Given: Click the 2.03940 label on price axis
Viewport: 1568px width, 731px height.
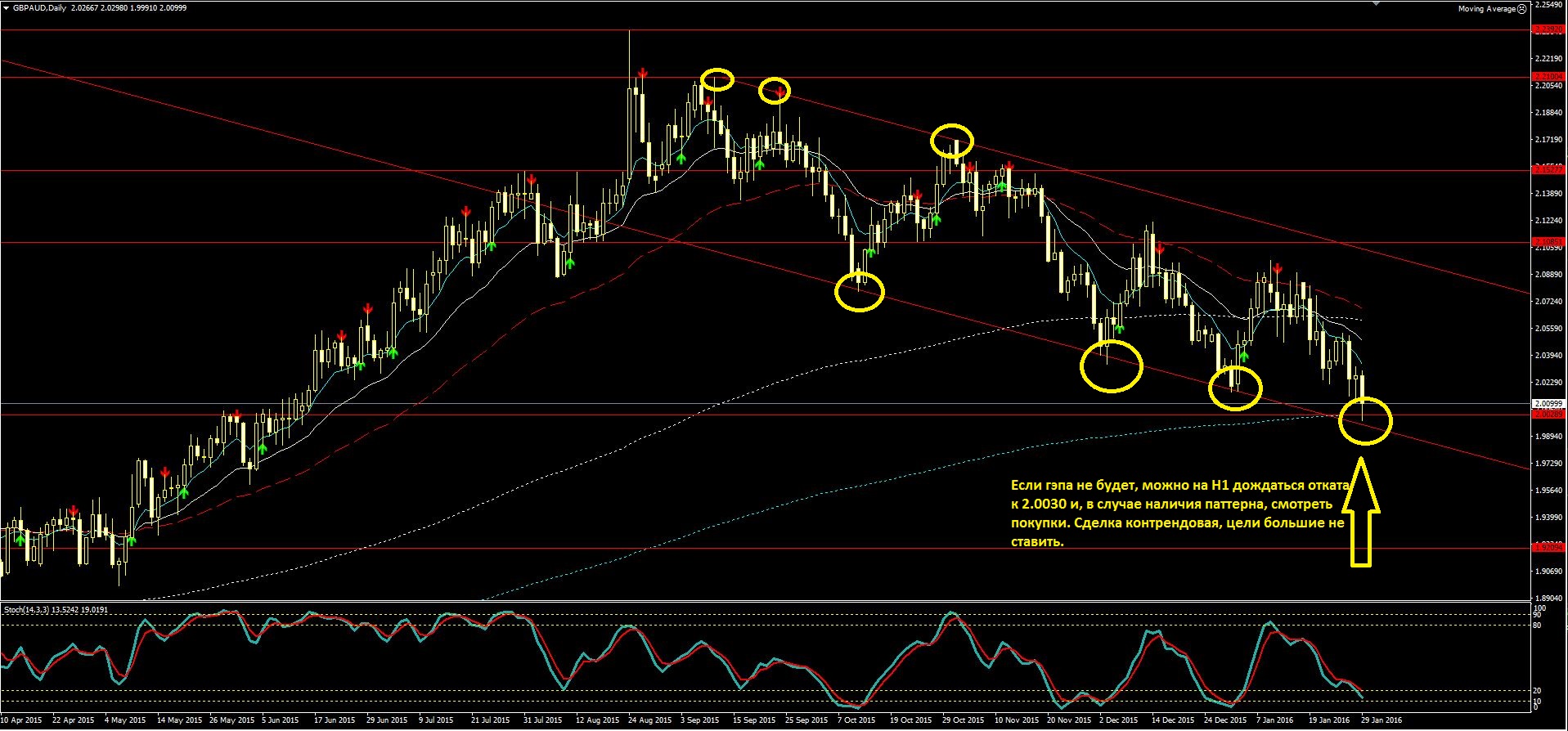Looking at the screenshot, I should coord(1550,356).
